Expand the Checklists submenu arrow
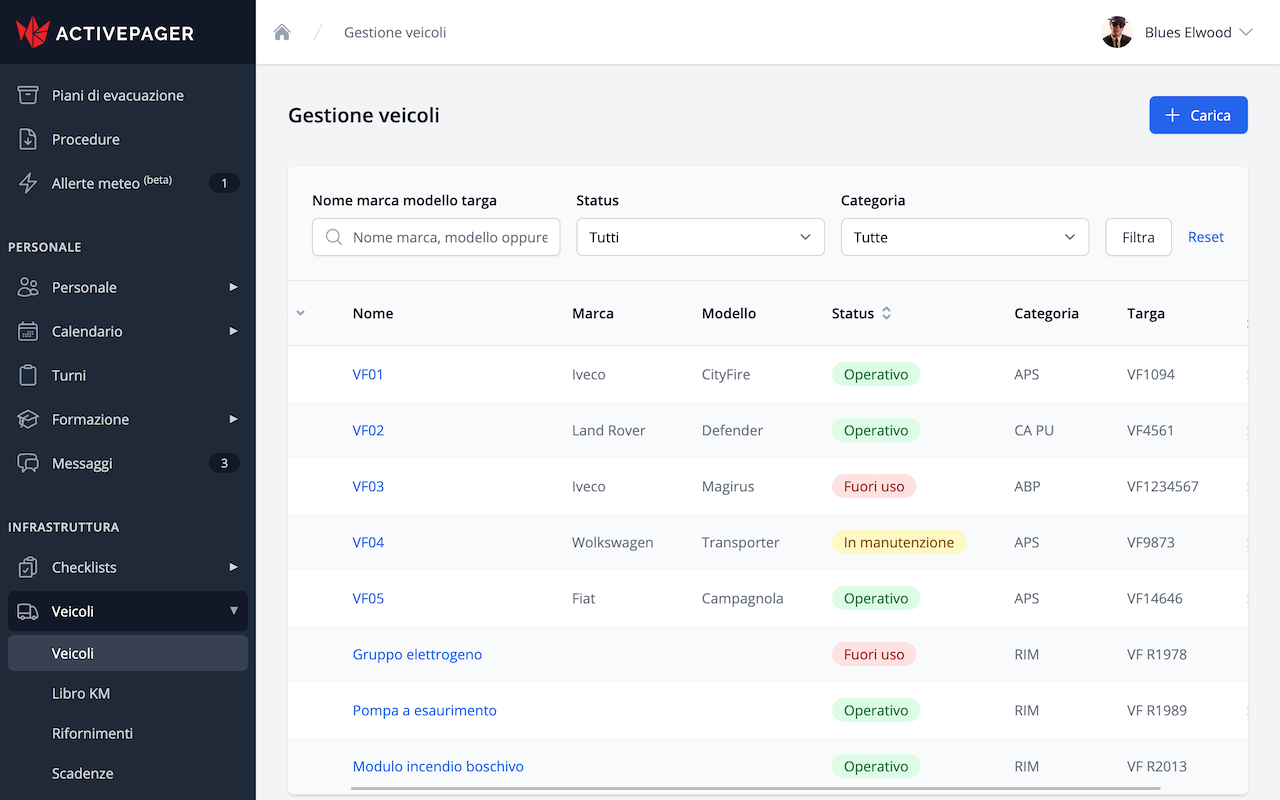The image size is (1280, 800). (x=233, y=567)
